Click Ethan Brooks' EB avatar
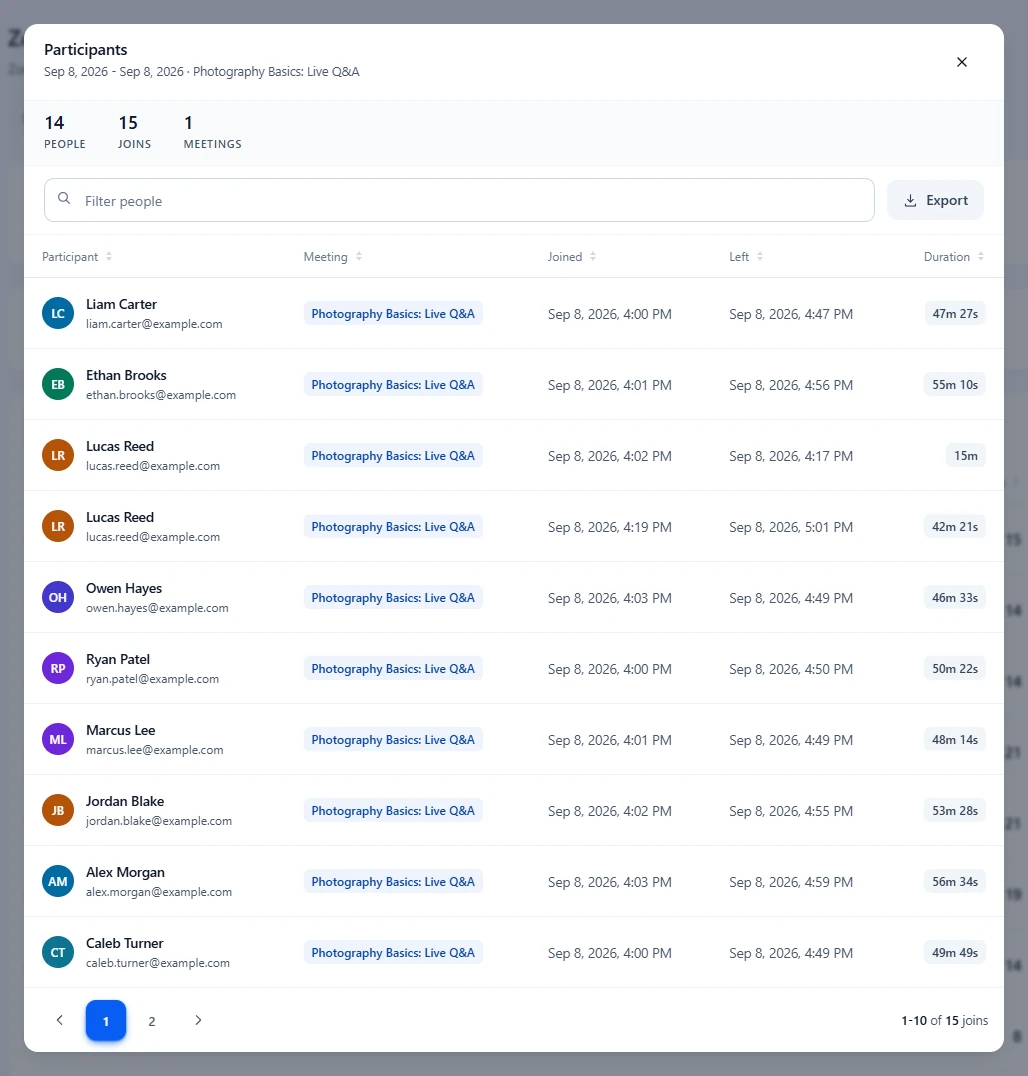1028x1076 pixels. click(x=58, y=385)
